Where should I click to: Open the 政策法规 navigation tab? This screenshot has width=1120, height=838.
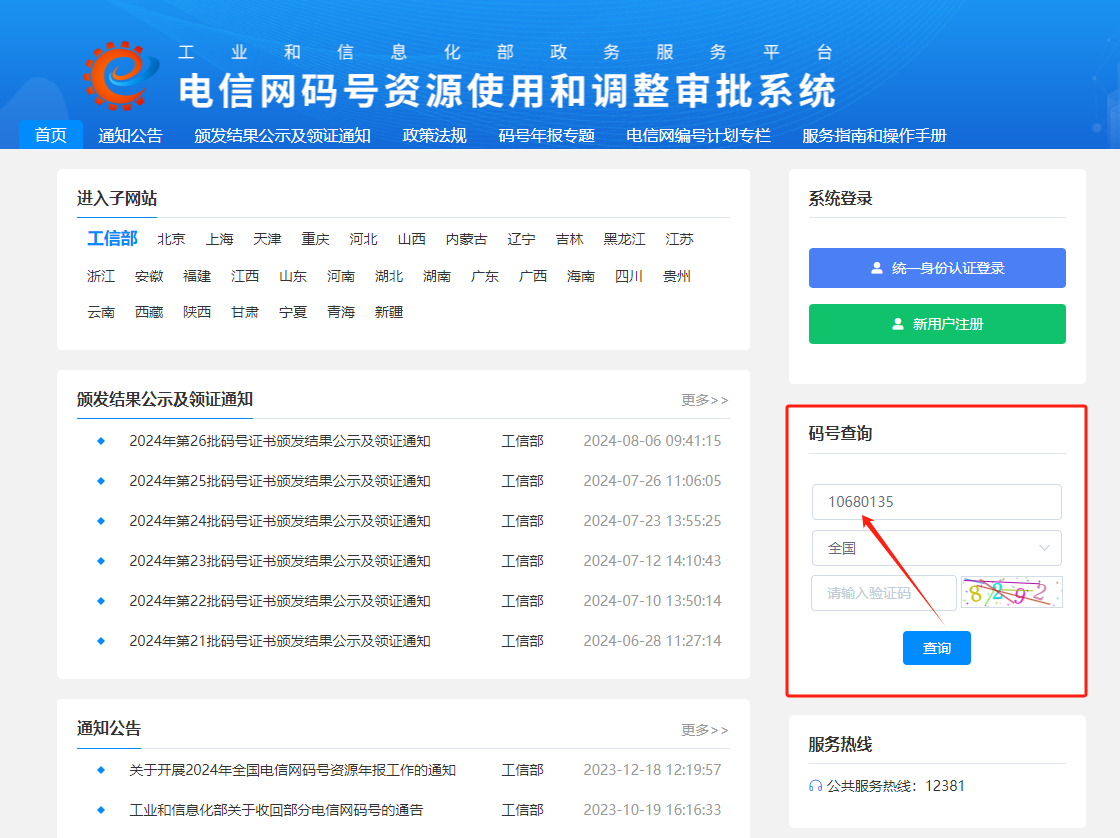[434, 136]
